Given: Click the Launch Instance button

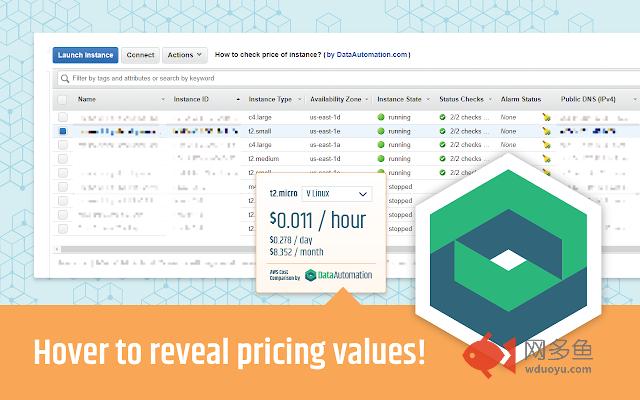Looking at the screenshot, I should [x=87, y=55].
